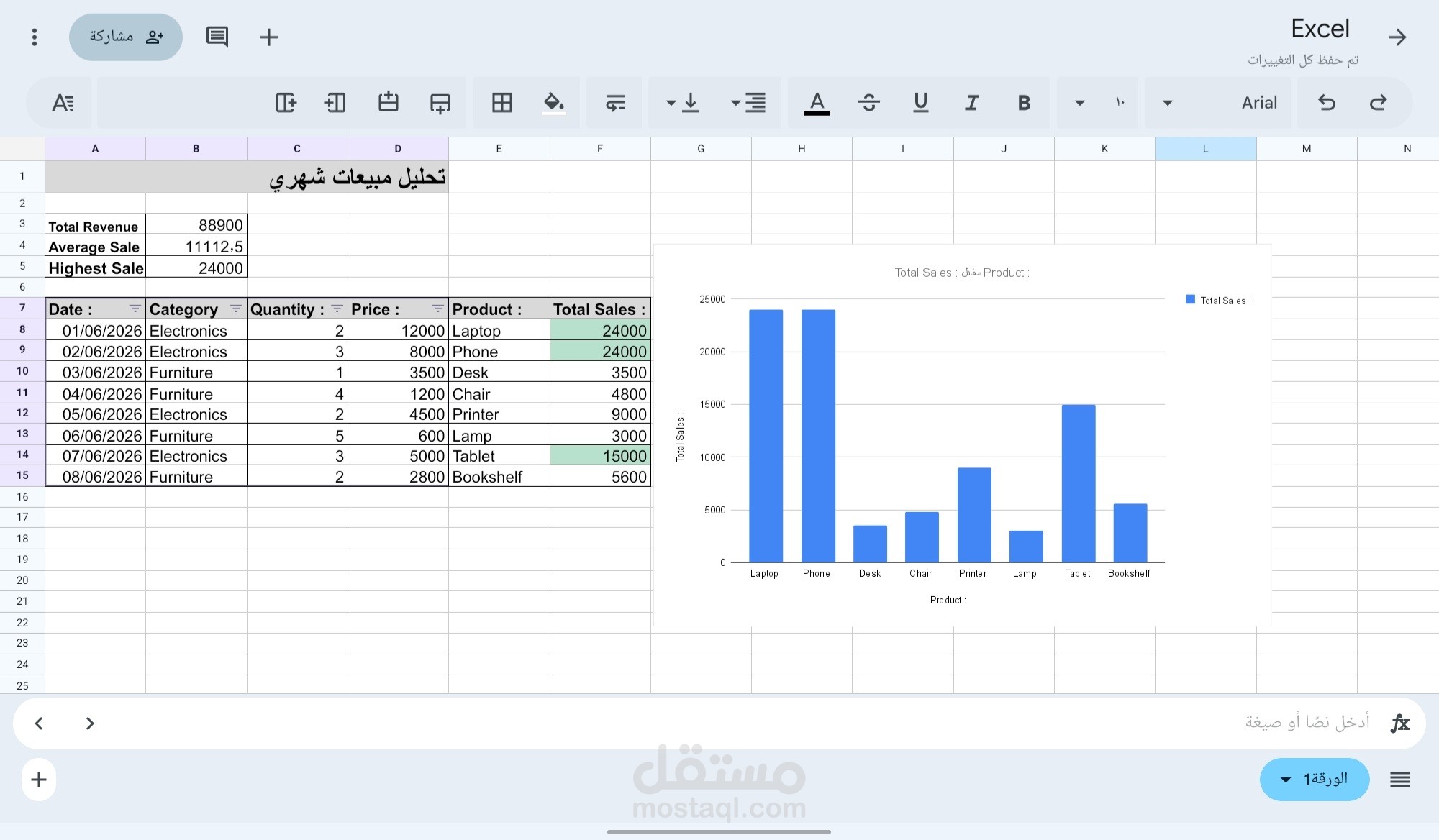This screenshot has height=840, width=1439.
Task: Open the comments icon
Action: (x=217, y=37)
